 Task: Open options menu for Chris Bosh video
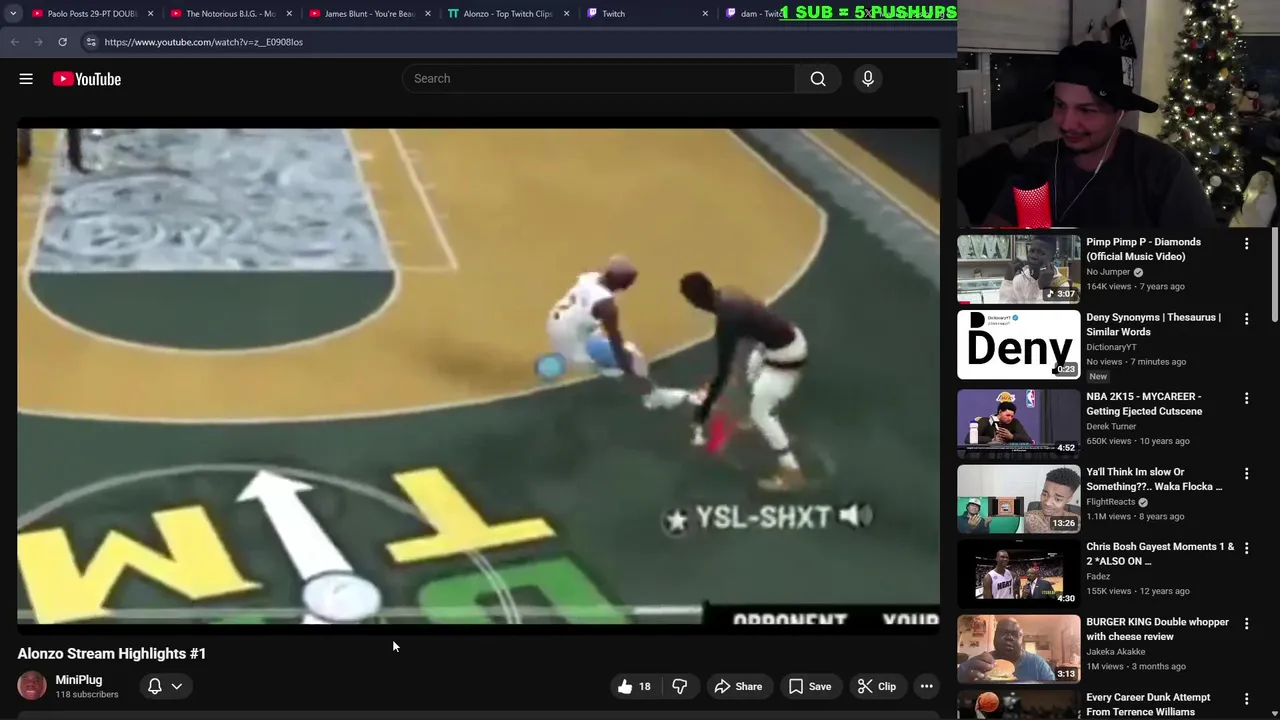pyautogui.click(x=1246, y=549)
